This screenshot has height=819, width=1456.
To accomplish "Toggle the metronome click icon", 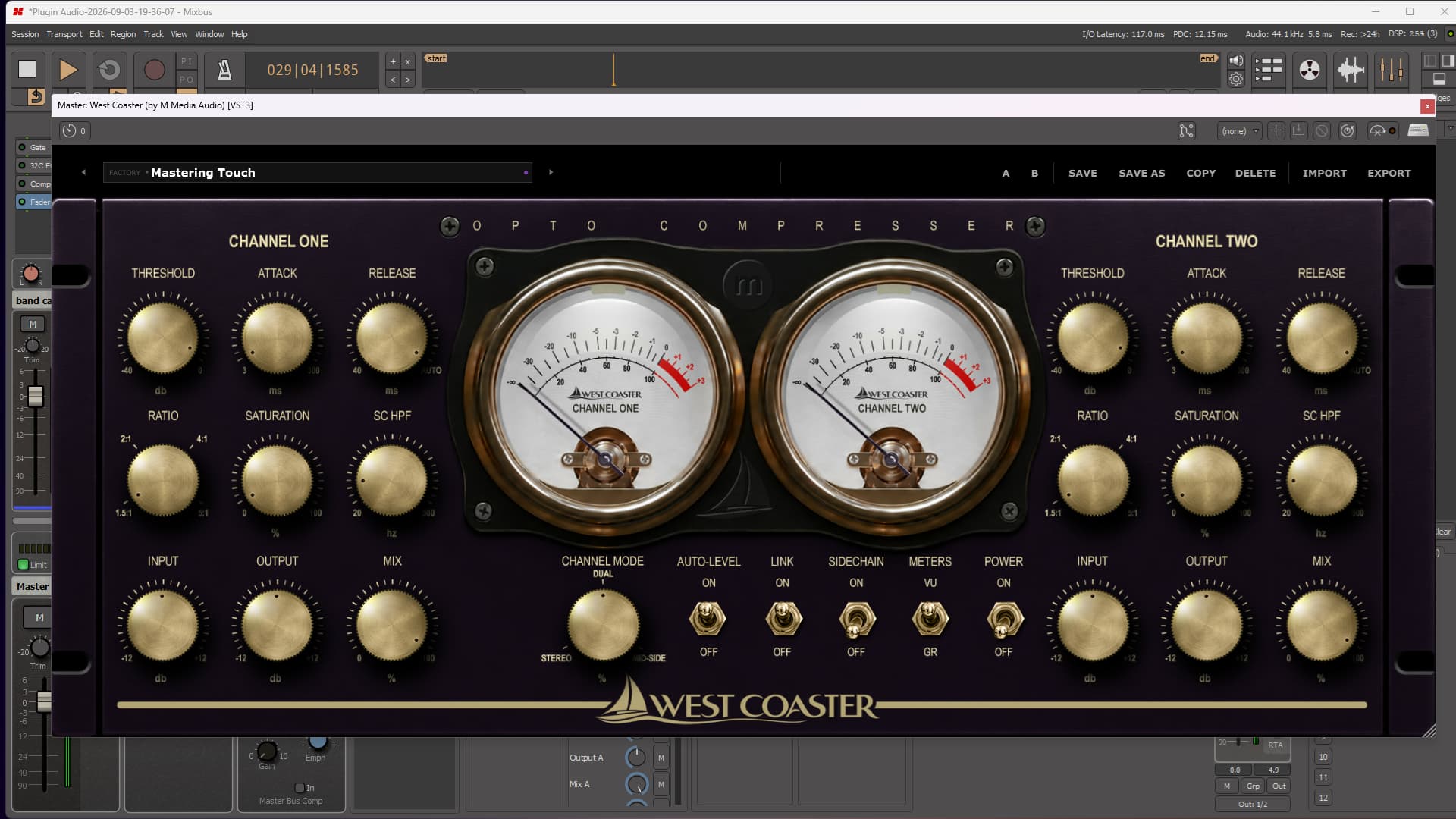I will (224, 70).
